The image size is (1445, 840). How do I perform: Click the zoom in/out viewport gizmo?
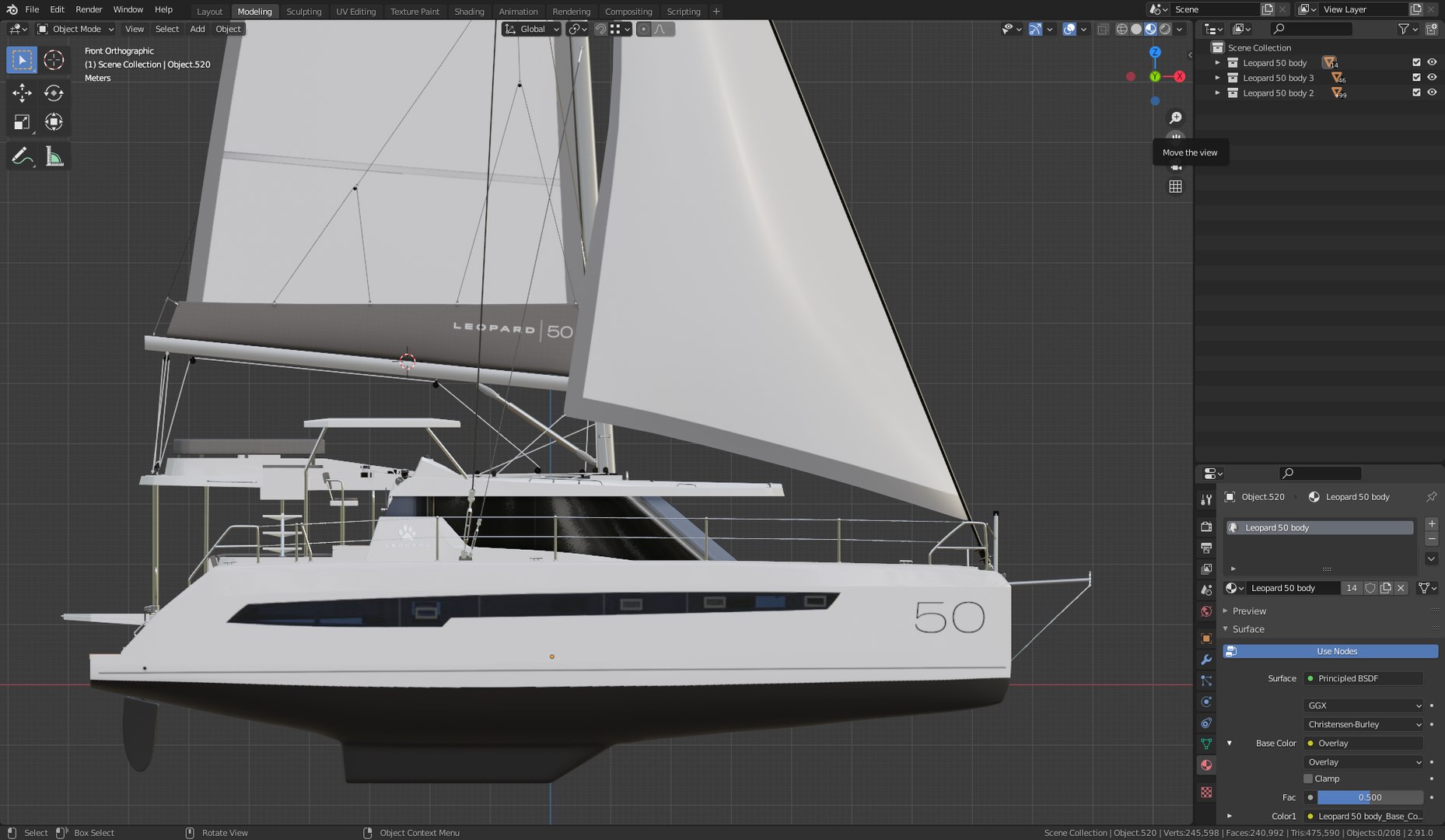1176,117
